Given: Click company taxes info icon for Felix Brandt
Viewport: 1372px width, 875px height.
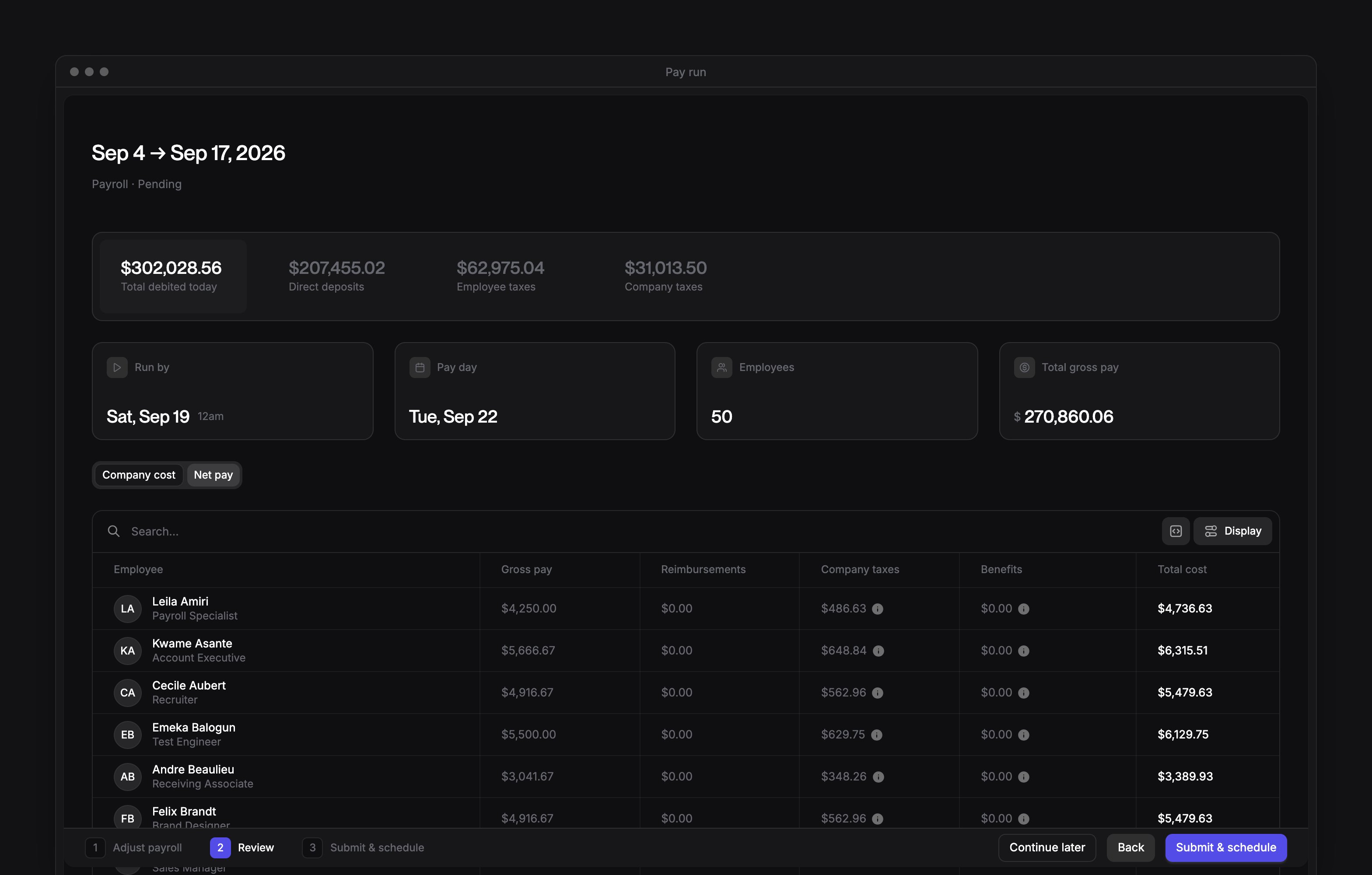Looking at the screenshot, I should (878, 819).
